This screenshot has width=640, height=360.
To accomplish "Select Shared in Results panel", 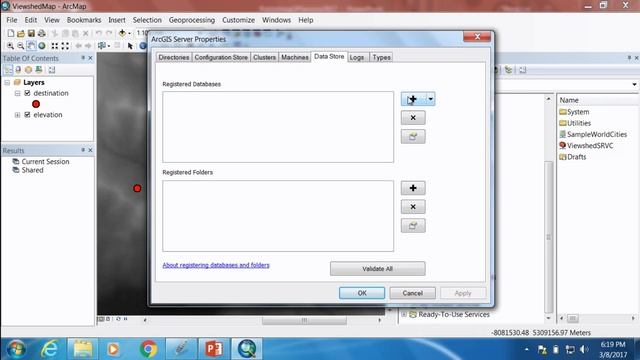I will (28, 170).
